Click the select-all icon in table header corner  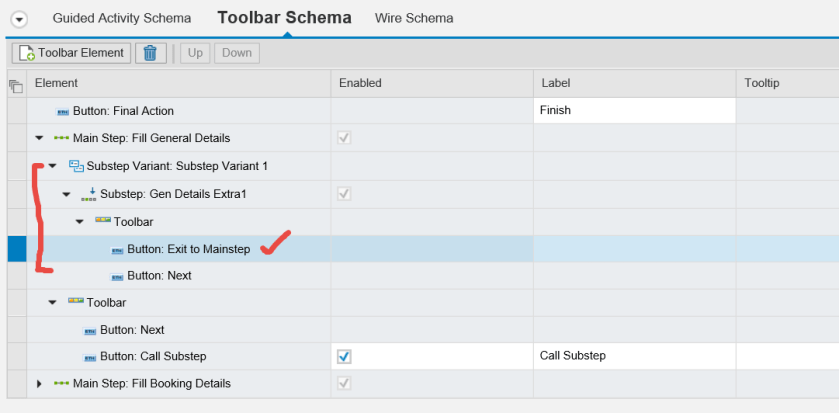coord(16,85)
